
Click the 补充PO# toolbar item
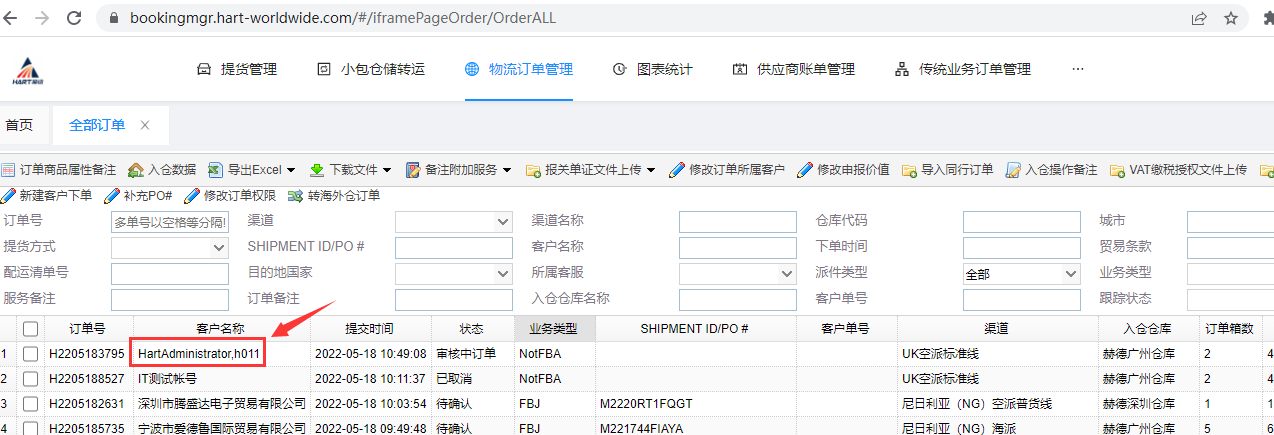click(x=139, y=195)
